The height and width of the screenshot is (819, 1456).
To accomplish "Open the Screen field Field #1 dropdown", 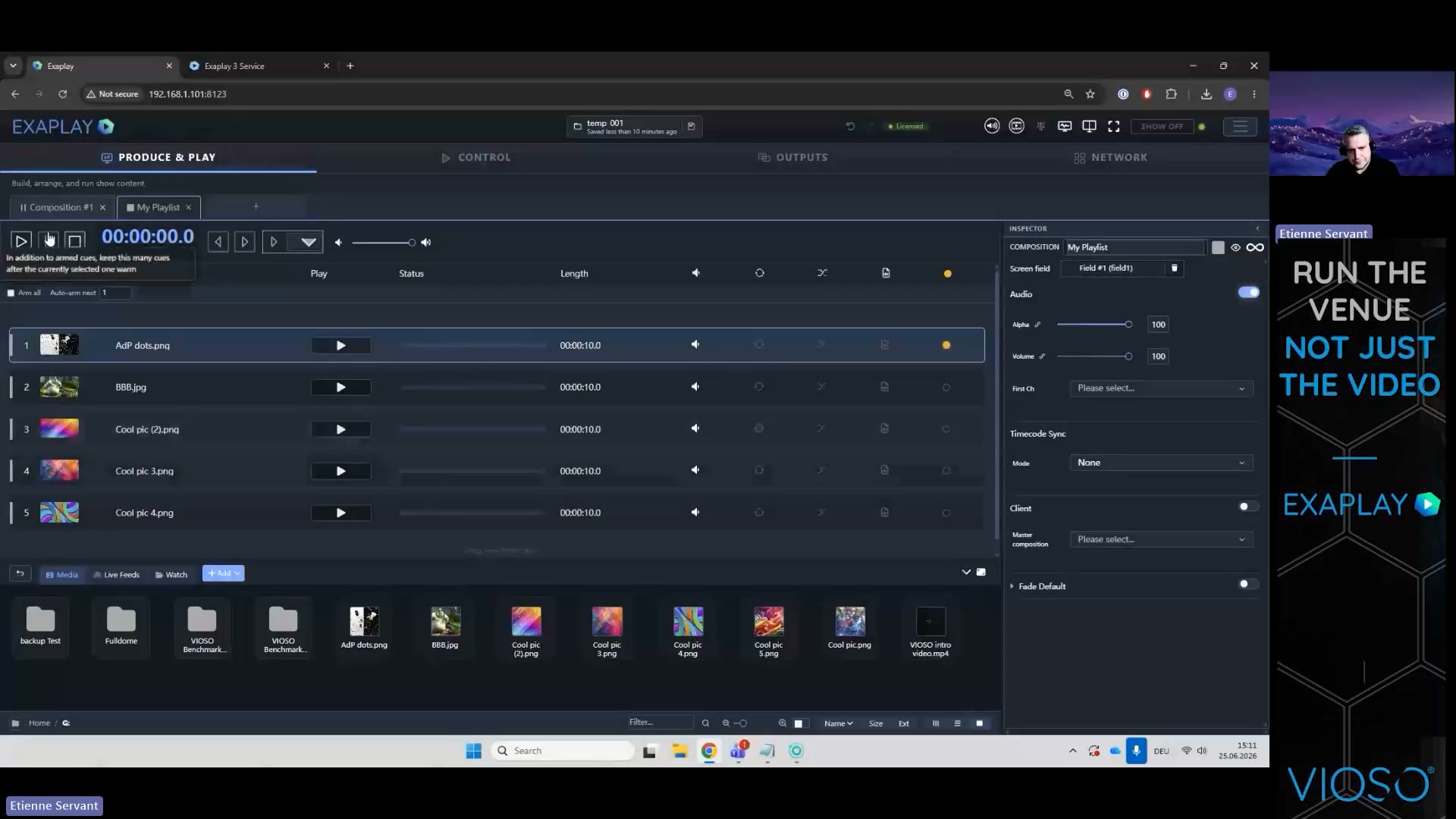I will [1112, 268].
